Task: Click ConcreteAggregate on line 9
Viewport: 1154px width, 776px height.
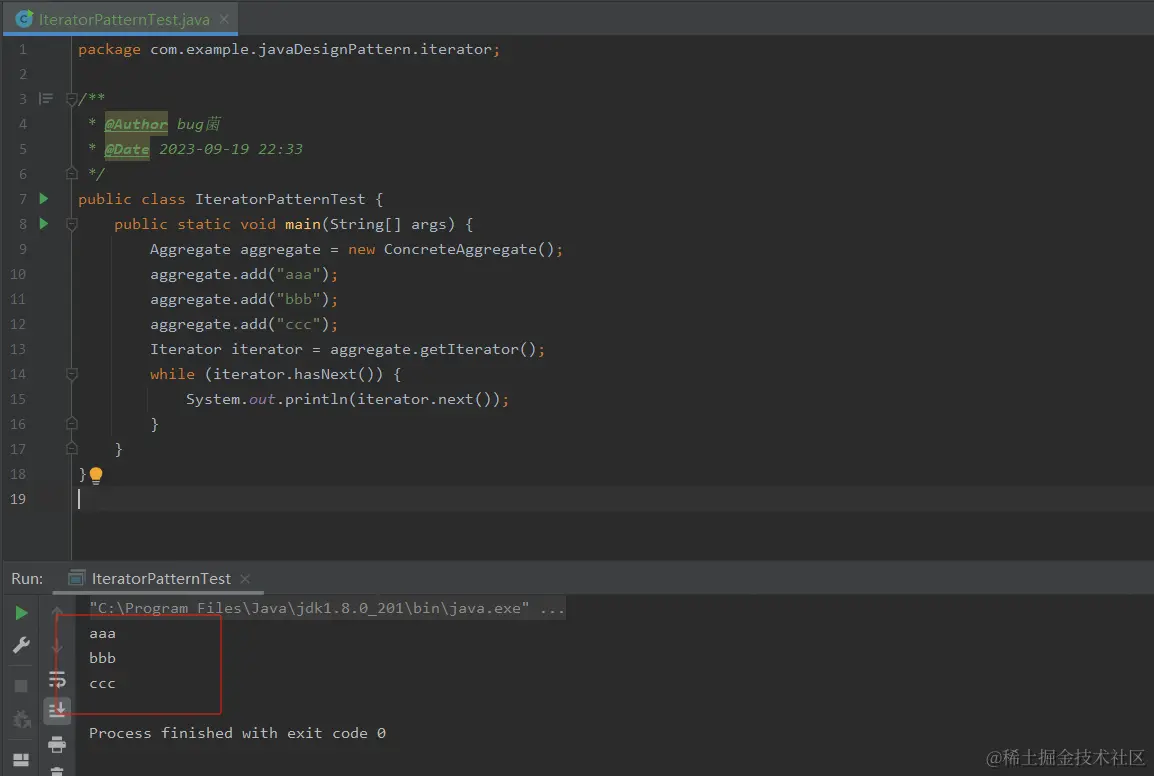Action: coord(460,249)
